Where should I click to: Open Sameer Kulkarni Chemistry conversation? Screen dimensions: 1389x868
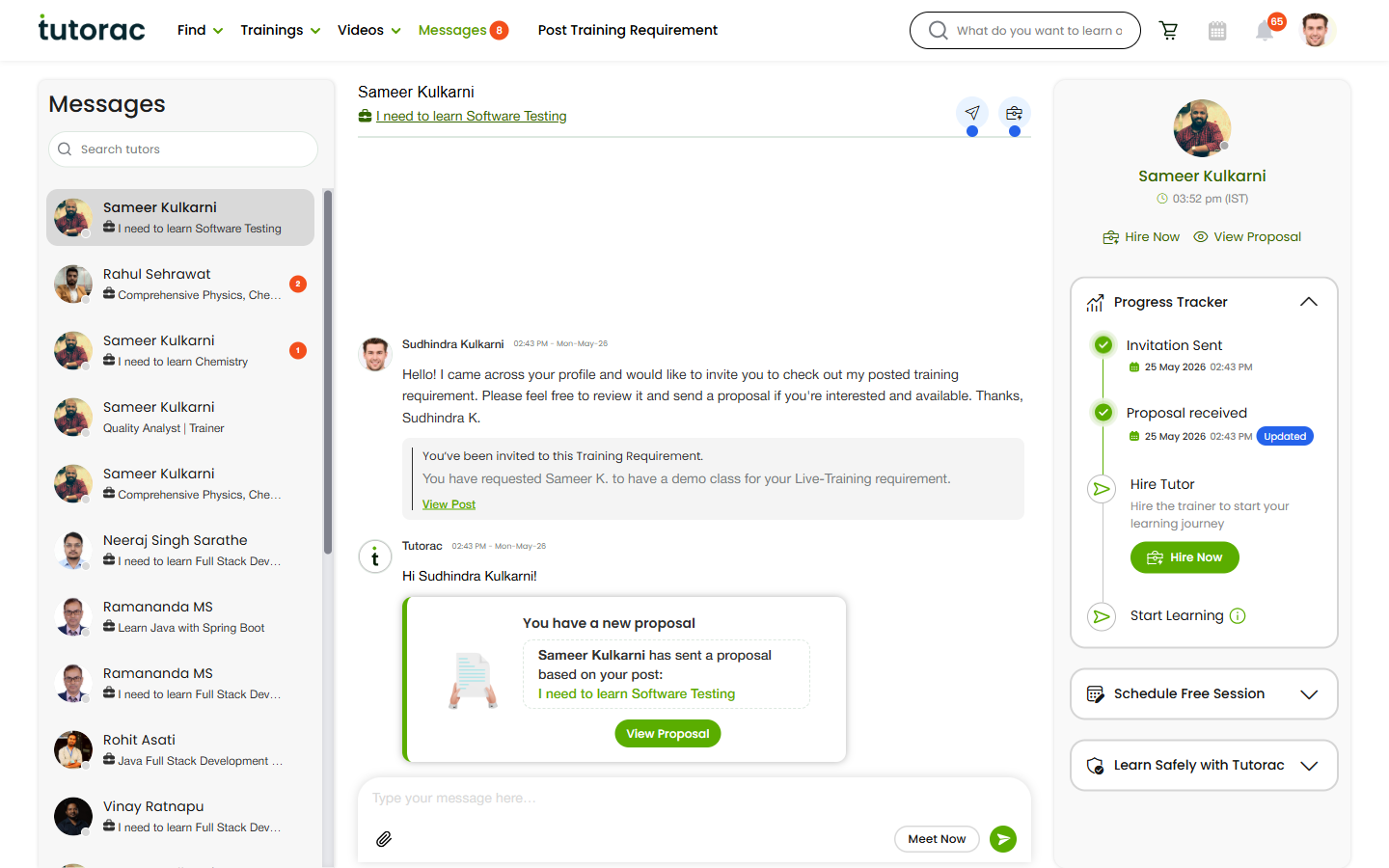[180, 350]
